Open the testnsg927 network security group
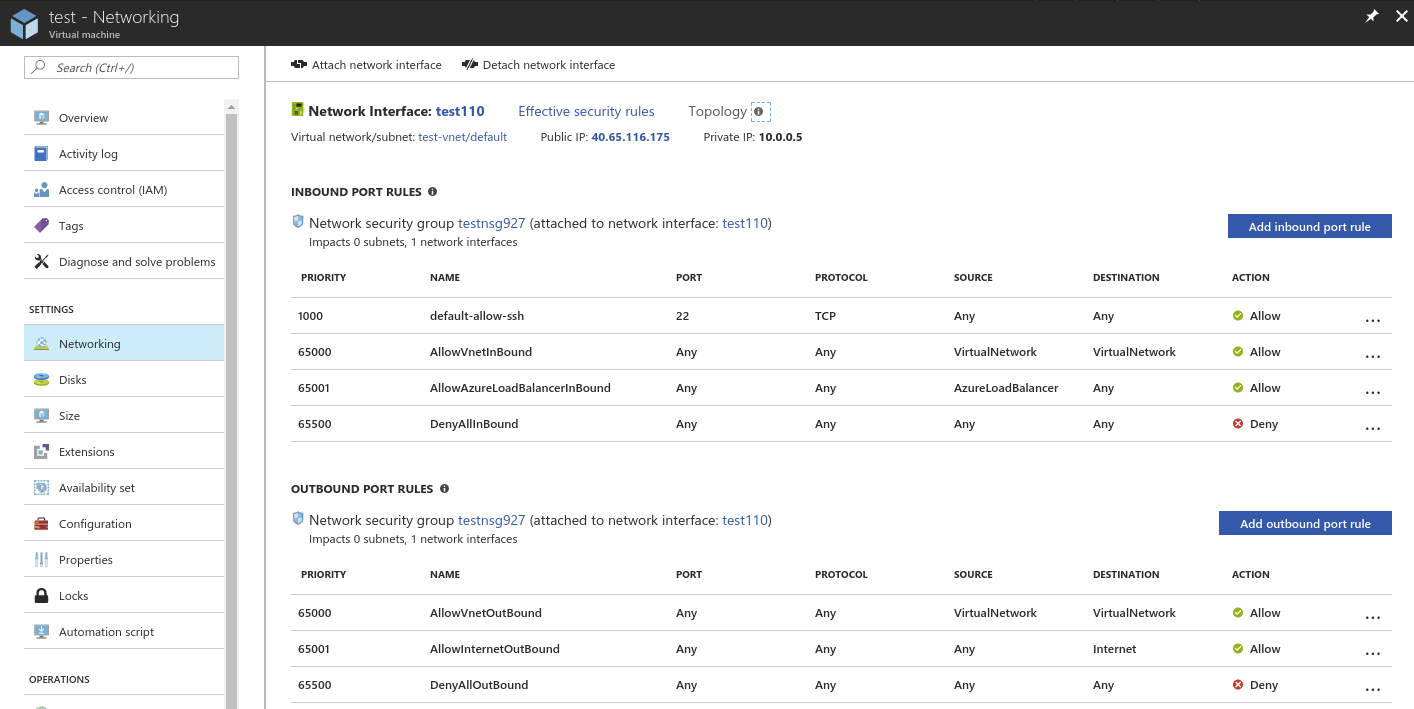1414x709 pixels. pyautogui.click(x=491, y=222)
